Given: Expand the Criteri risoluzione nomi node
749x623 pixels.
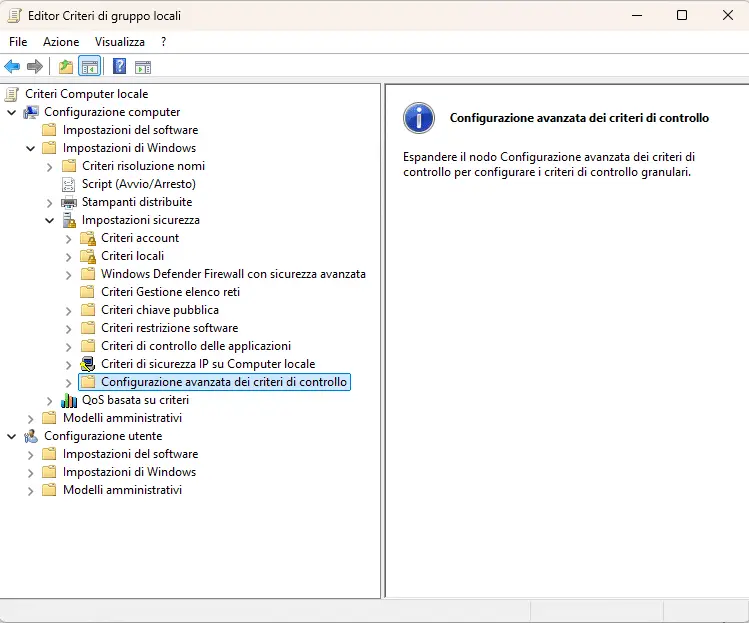Looking at the screenshot, I should point(50,167).
